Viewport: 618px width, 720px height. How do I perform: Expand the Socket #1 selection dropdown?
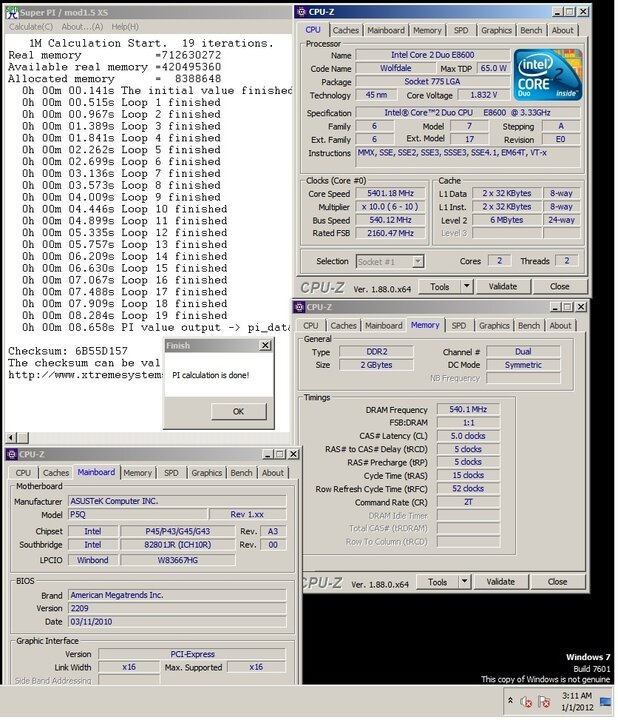(417, 262)
